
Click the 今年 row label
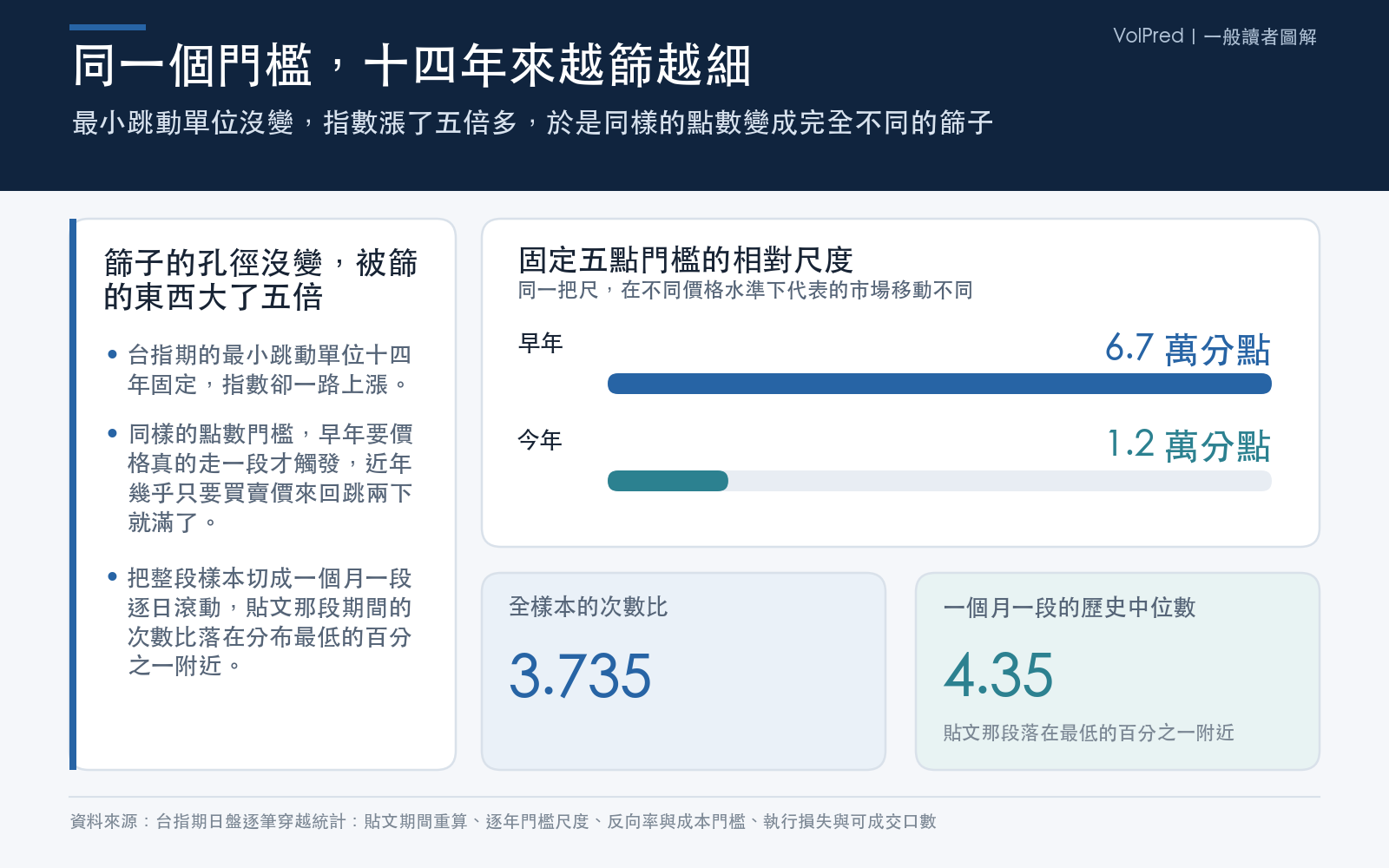click(540, 440)
